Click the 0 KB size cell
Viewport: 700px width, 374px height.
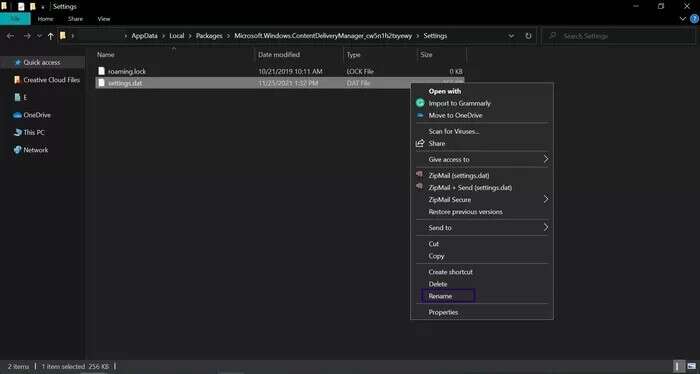click(456, 71)
